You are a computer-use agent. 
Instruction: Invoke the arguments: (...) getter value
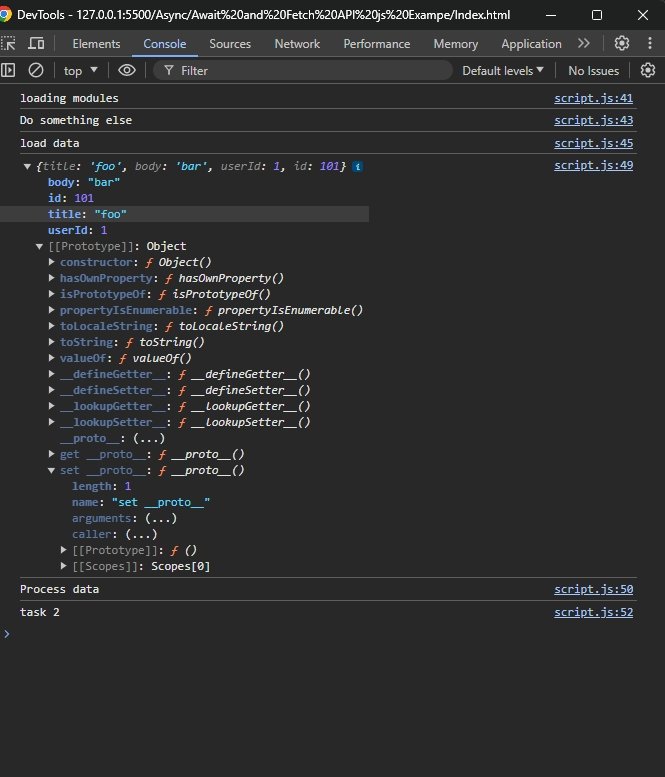(161, 518)
